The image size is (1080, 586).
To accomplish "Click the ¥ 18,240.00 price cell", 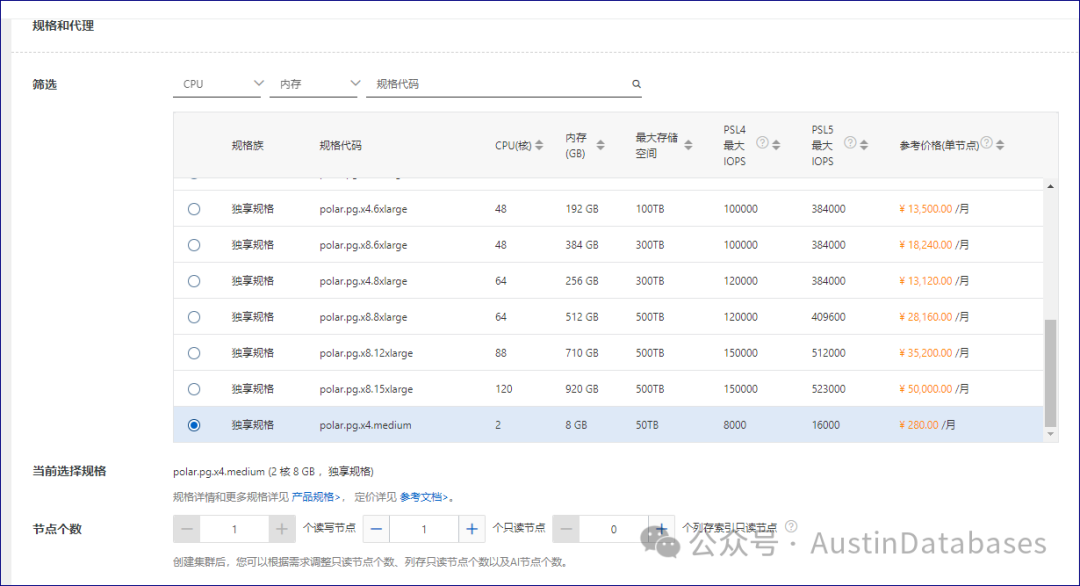I will [934, 245].
